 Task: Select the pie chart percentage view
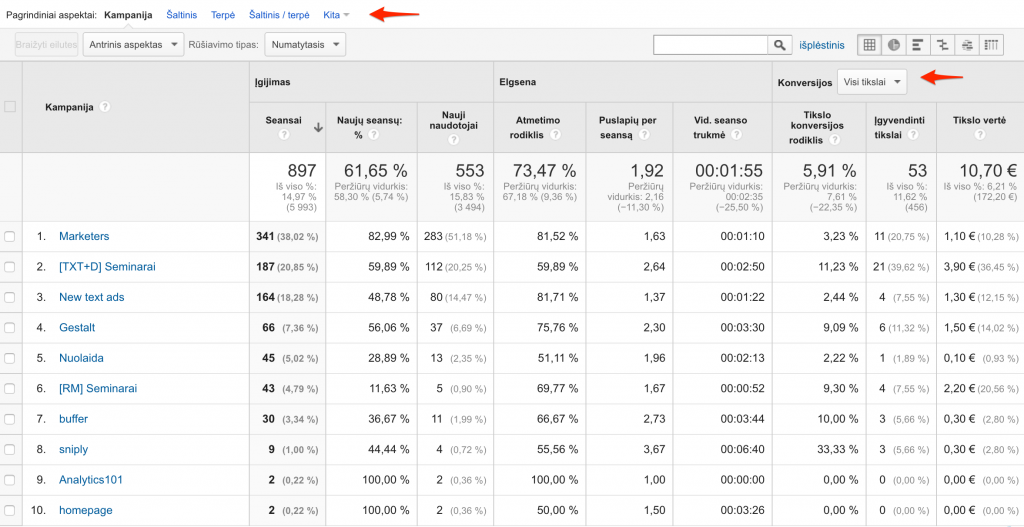pyautogui.click(x=893, y=45)
